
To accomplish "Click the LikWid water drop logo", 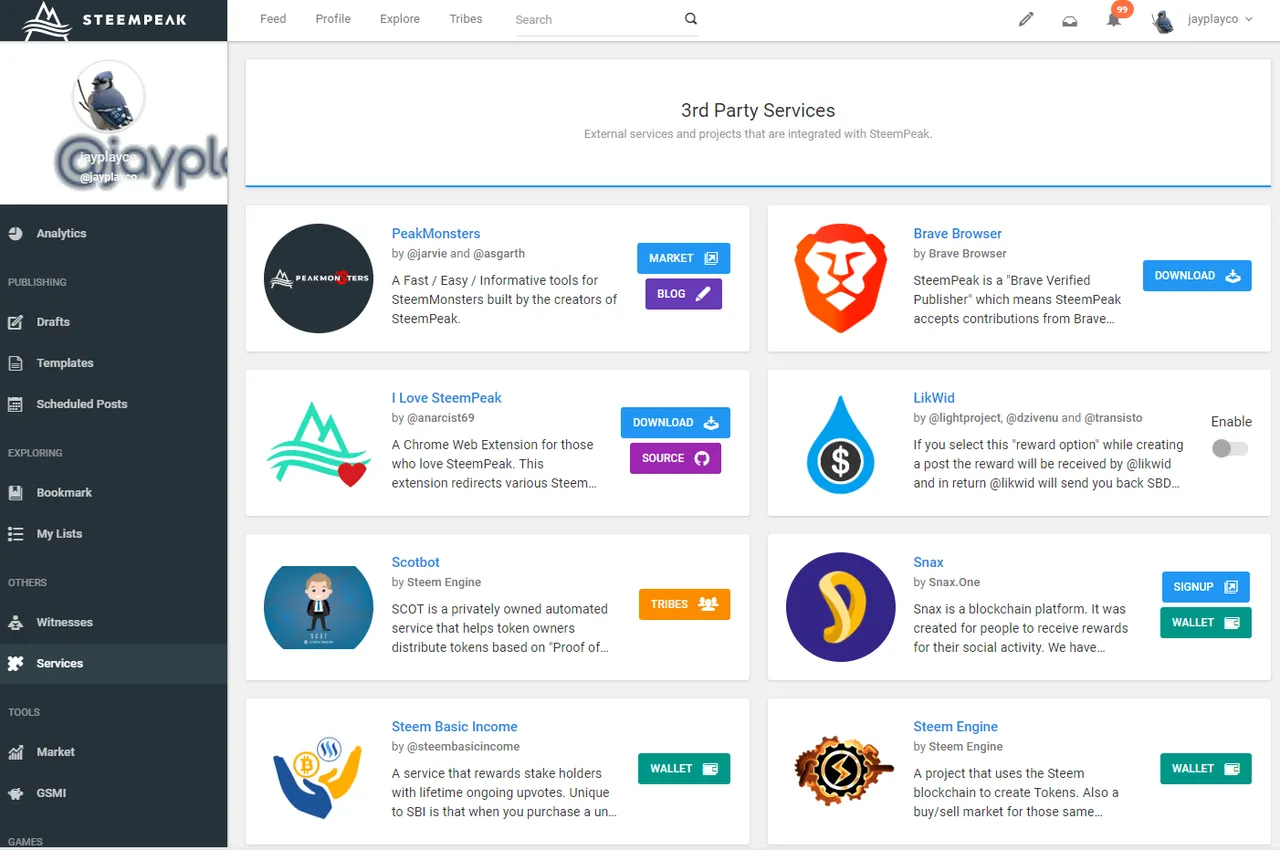I will tap(840, 443).
